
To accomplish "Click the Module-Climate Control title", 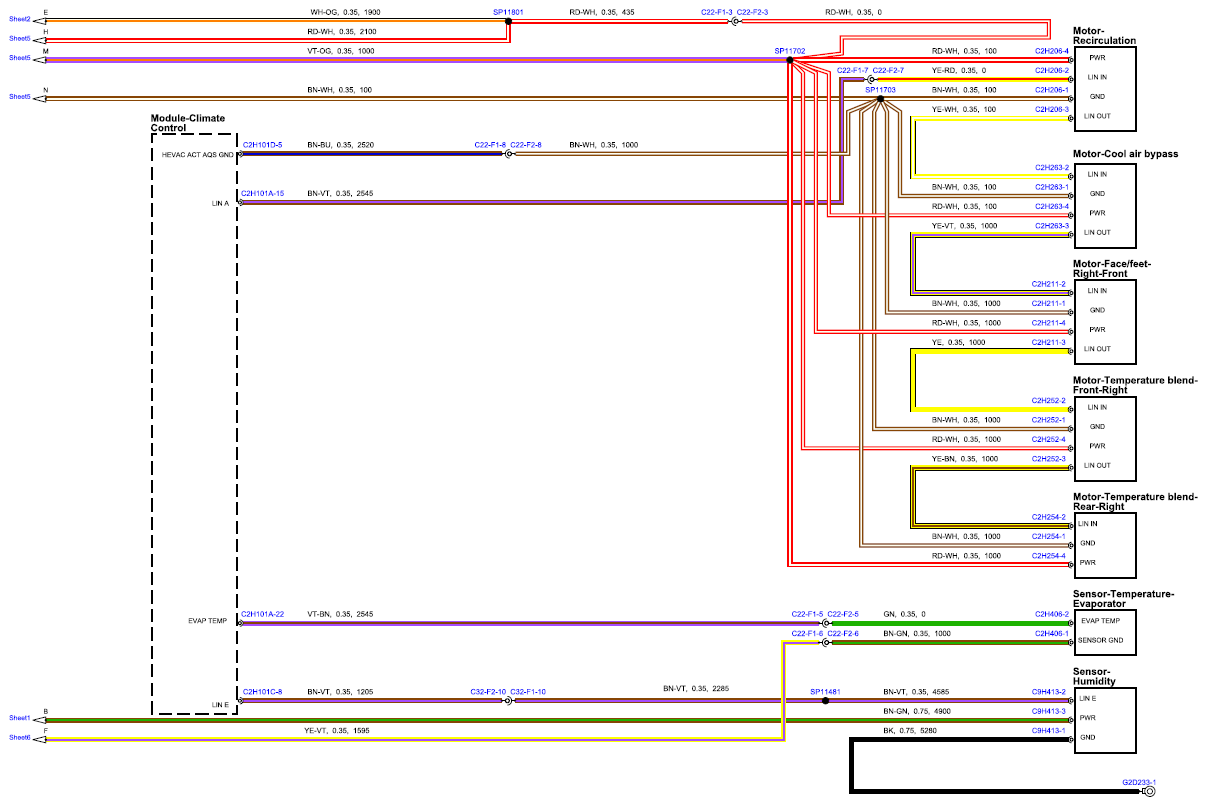I will point(188,123).
